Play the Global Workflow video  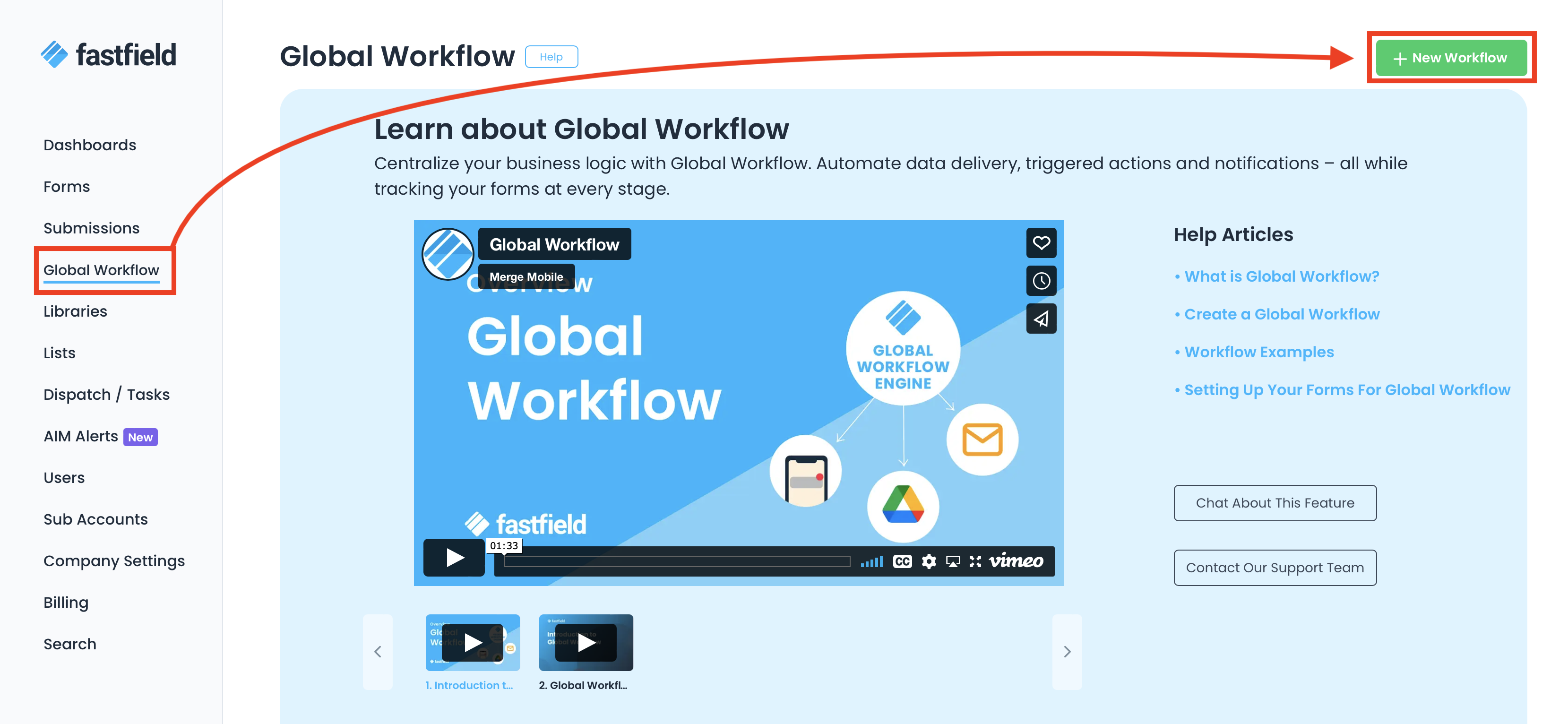click(x=454, y=557)
